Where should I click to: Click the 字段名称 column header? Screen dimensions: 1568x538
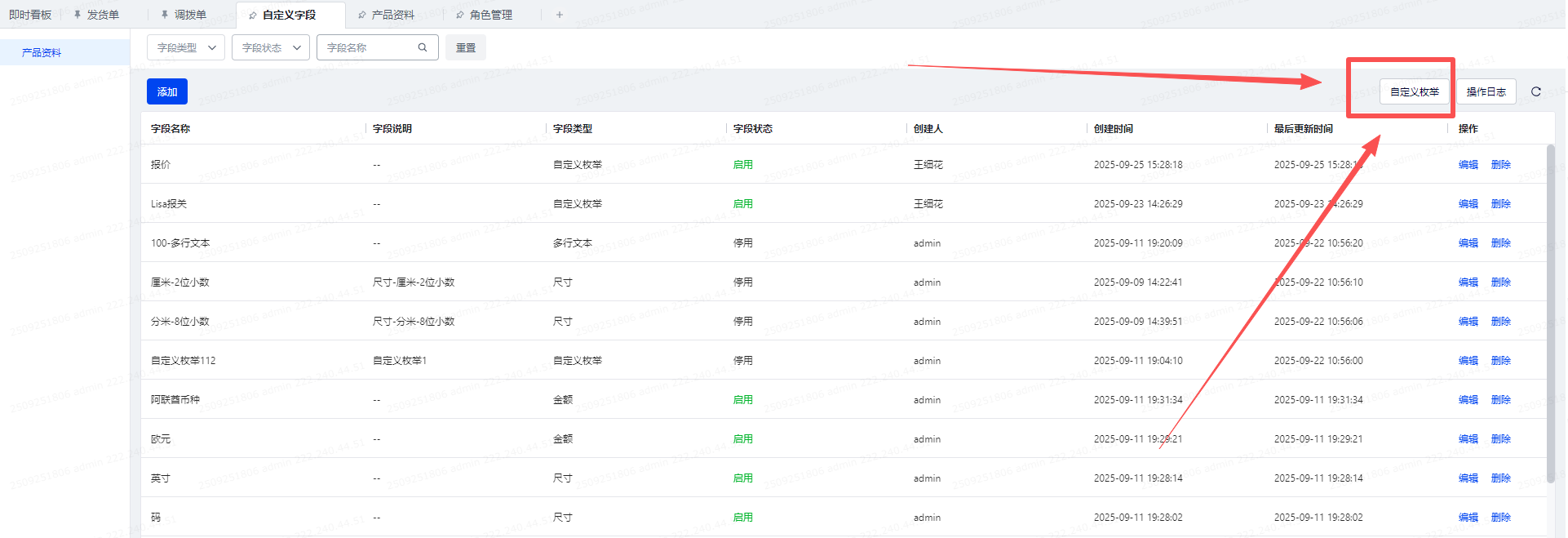[171, 128]
